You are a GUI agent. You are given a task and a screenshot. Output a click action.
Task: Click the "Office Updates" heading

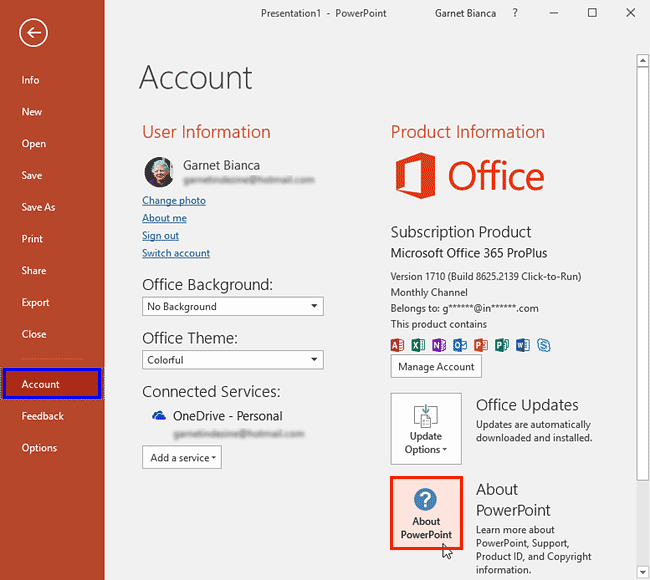click(x=527, y=405)
